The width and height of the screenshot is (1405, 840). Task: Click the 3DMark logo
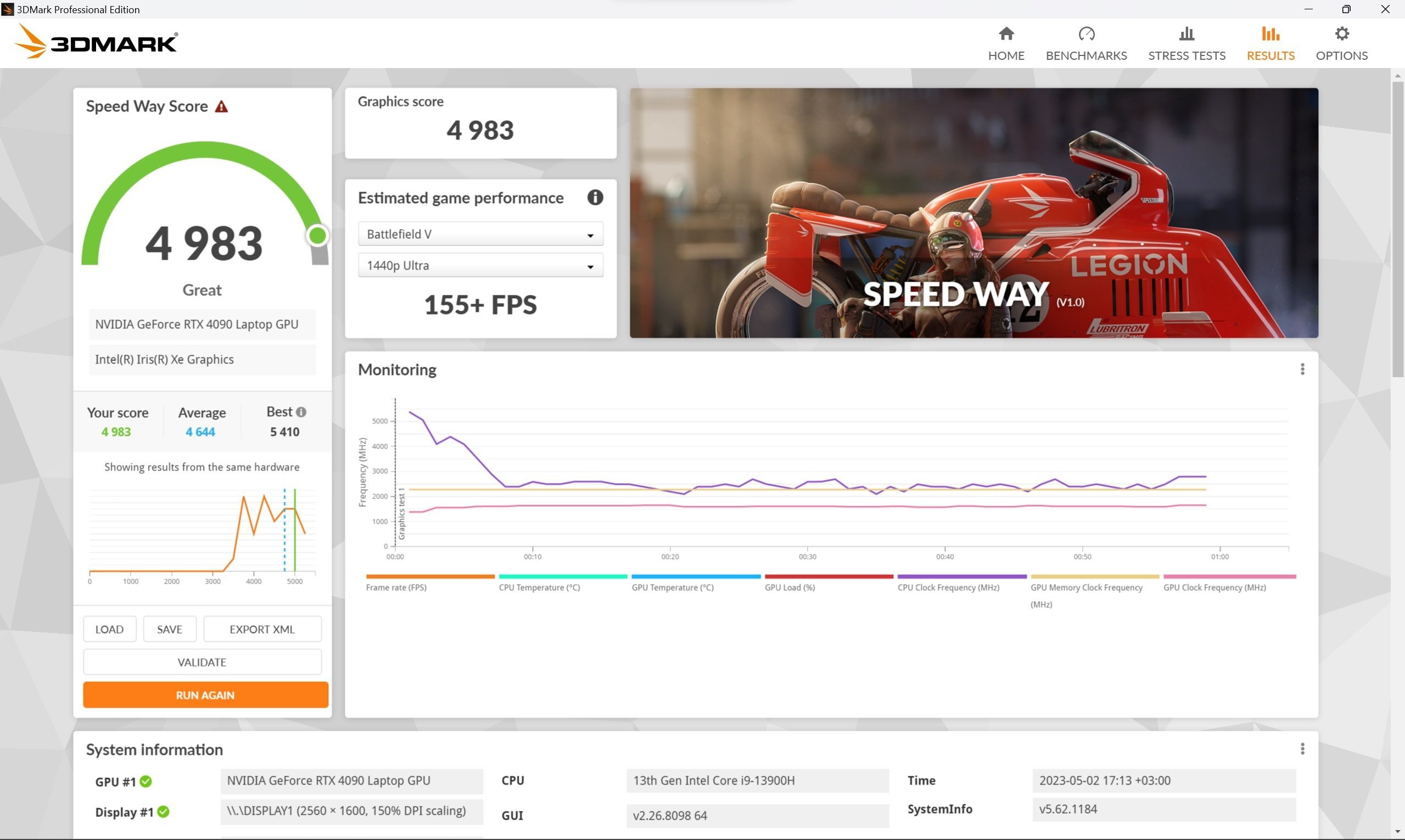(x=96, y=41)
